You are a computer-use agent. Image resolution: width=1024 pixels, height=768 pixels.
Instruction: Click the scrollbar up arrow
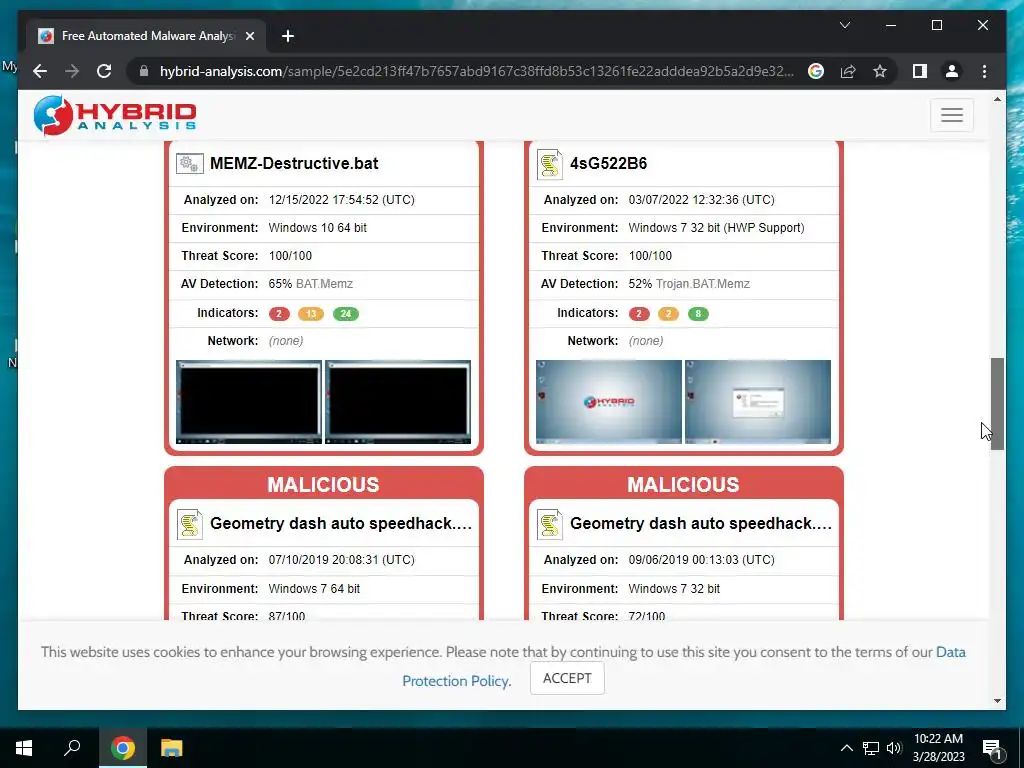point(997,100)
